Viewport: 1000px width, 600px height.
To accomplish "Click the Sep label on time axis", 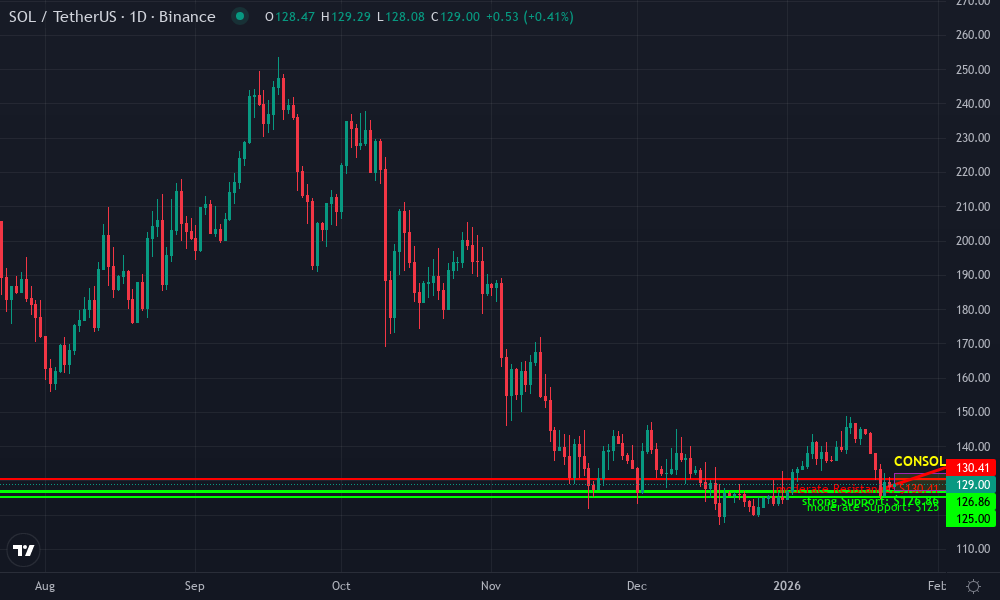I will click(x=195, y=586).
